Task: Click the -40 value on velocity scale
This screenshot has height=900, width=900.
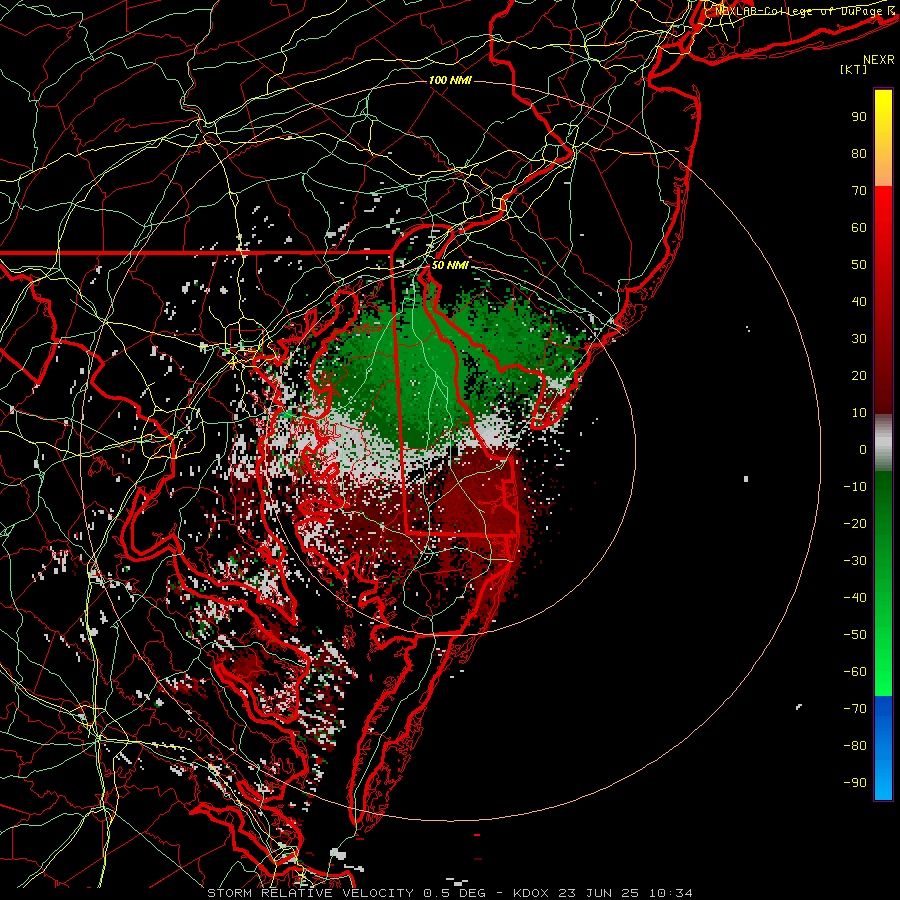Action: pyautogui.click(x=855, y=598)
